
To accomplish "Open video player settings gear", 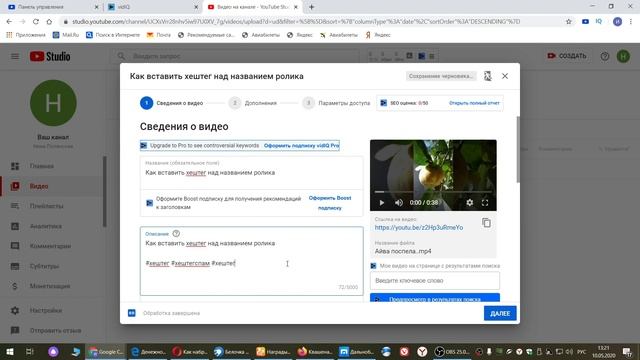I will (x=470, y=202).
